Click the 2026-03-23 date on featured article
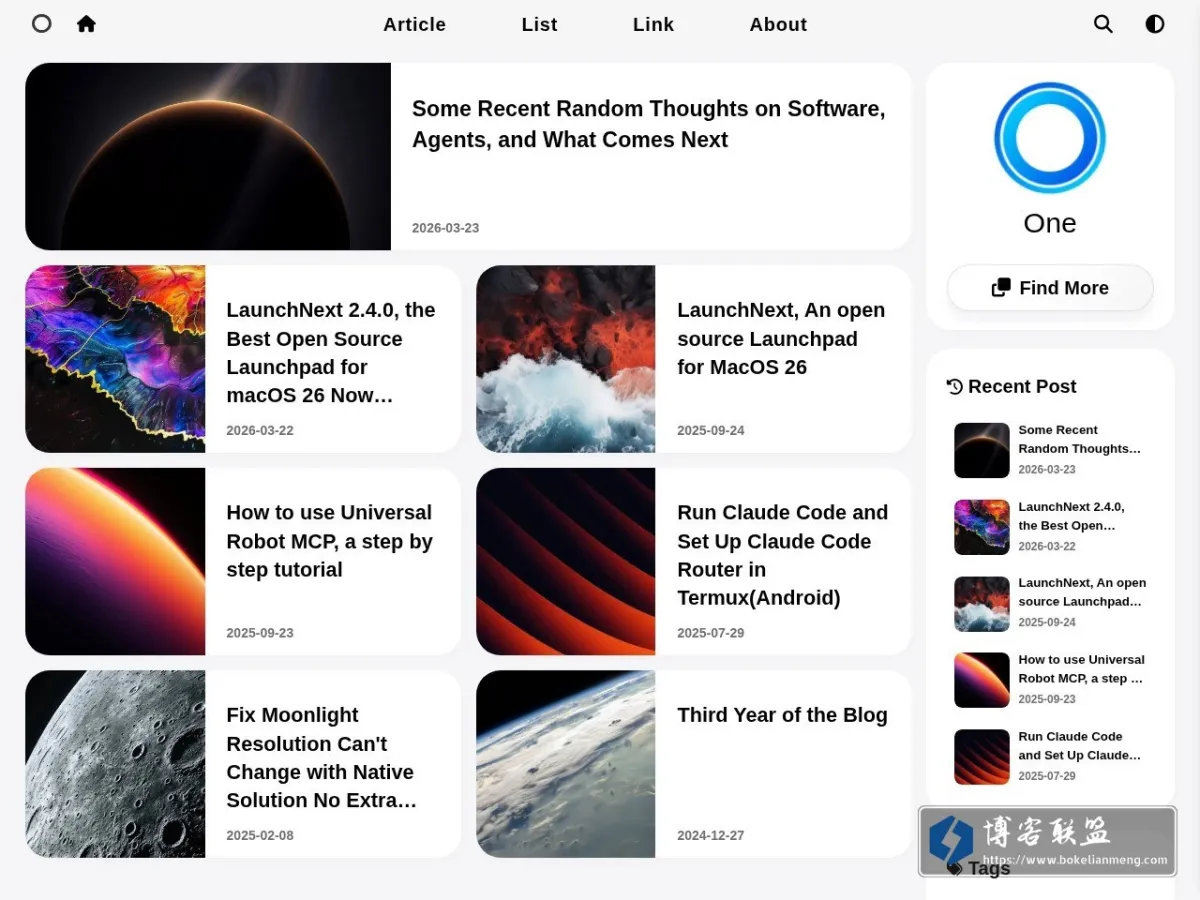This screenshot has height=900, width=1200. (x=445, y=228)
